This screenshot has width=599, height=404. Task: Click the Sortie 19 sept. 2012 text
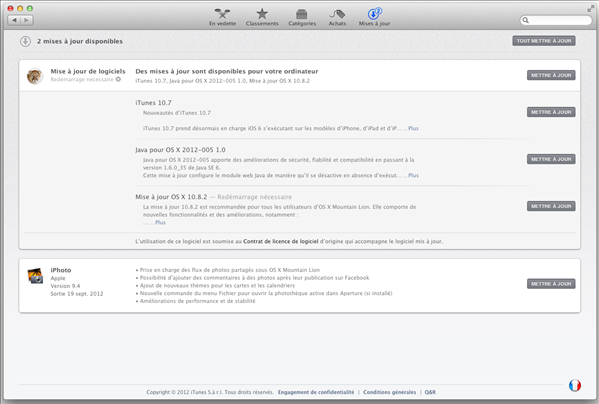(77, 294)
